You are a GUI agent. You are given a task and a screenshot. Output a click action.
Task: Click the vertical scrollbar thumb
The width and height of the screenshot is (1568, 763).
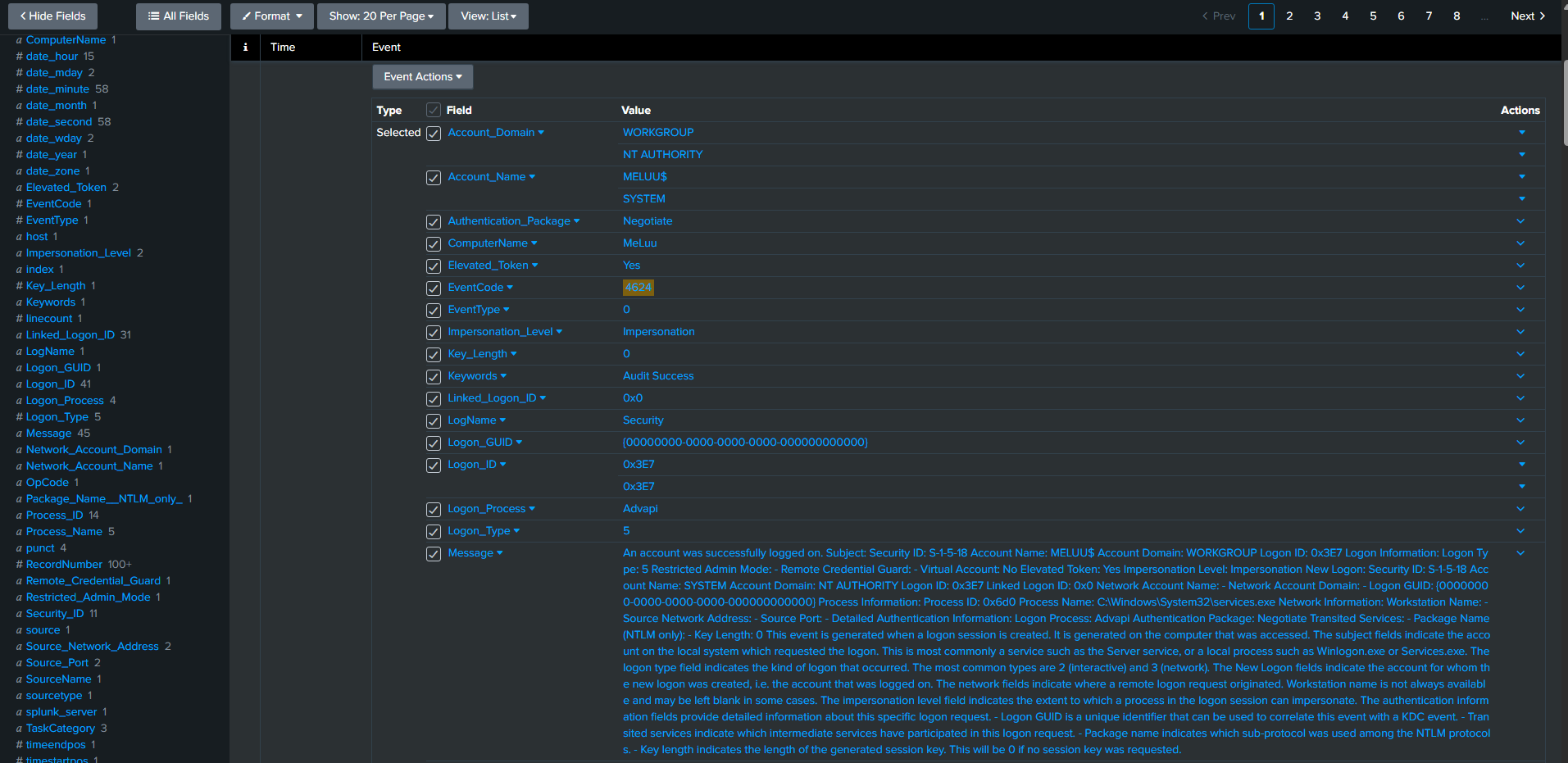(1565, 102)
